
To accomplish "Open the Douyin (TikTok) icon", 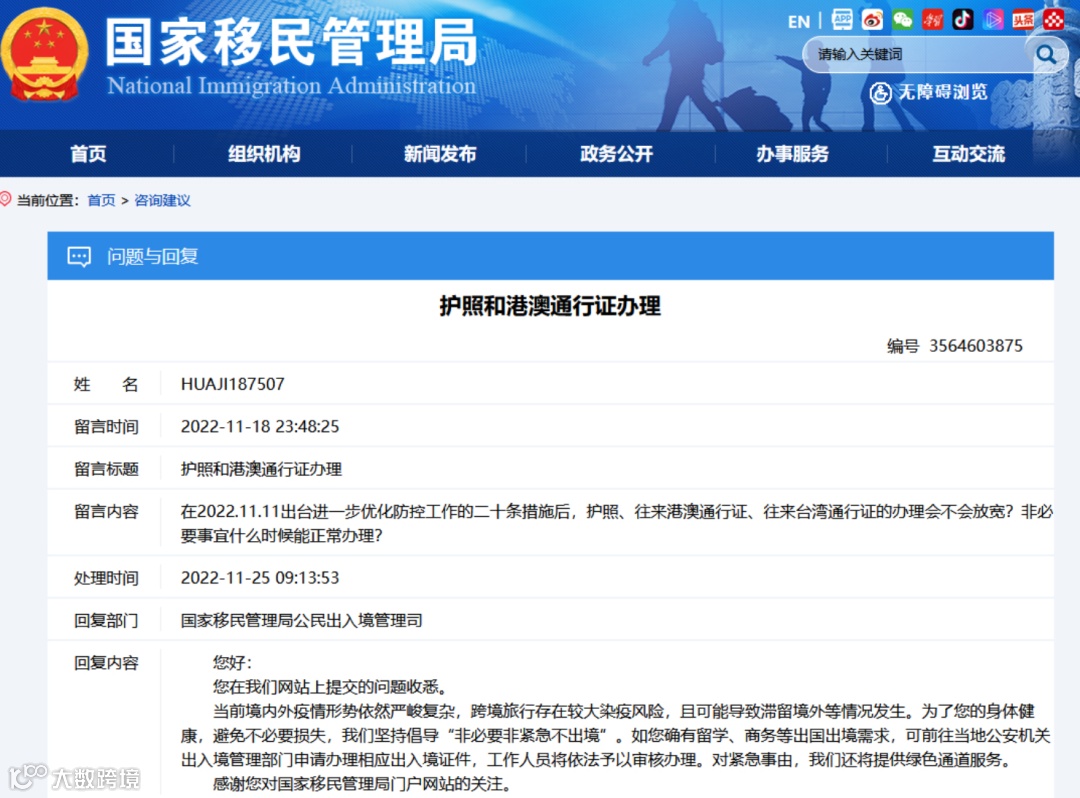I will point(963,19).
